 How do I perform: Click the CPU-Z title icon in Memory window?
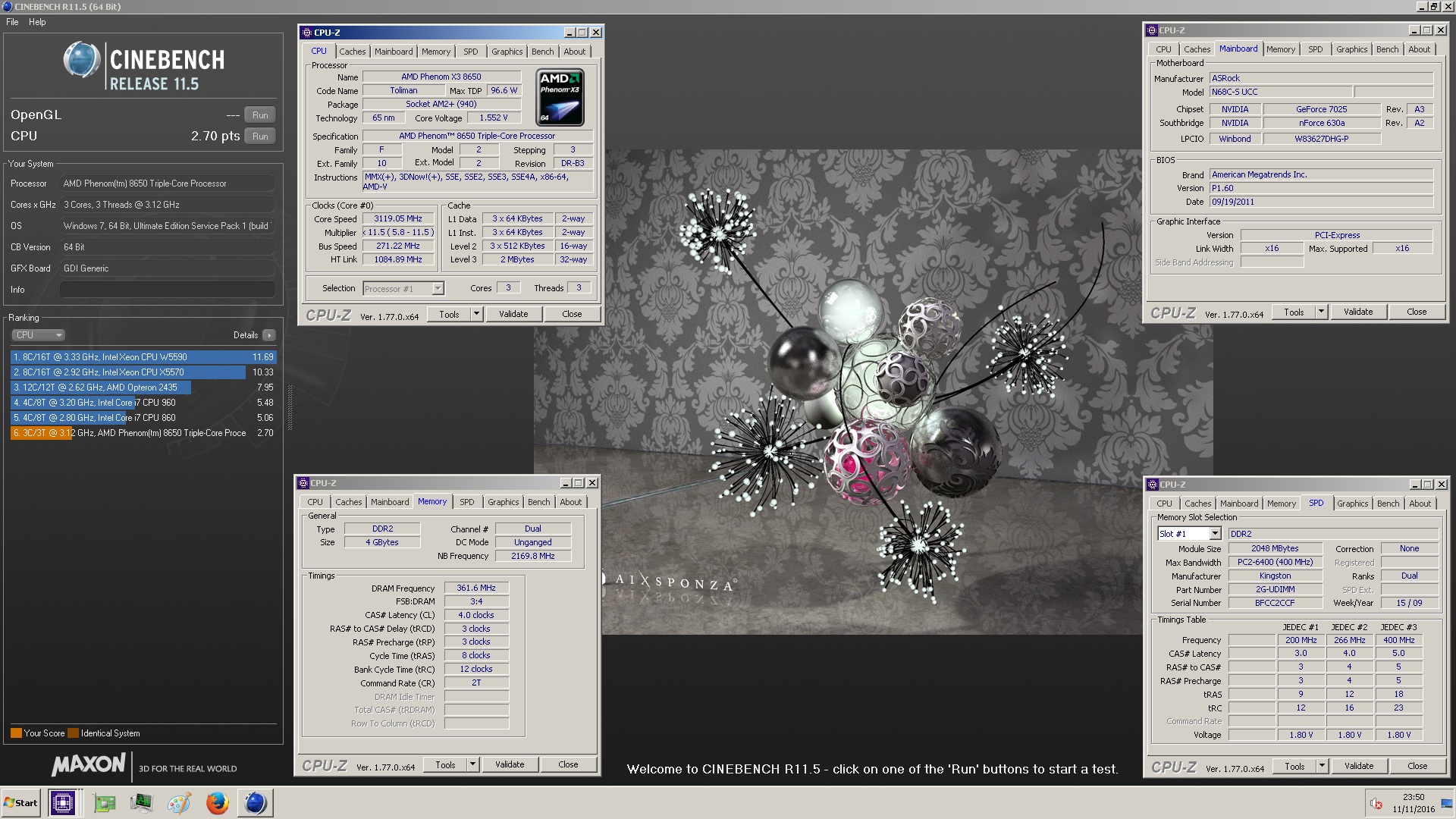pyautogui.click(x=303, y=483)
